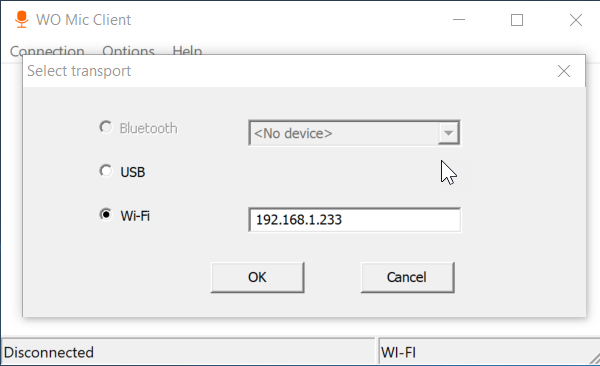This screenshot has height=366, width=600.
Task: Click the Cancel button
Action: pos(408,277)
